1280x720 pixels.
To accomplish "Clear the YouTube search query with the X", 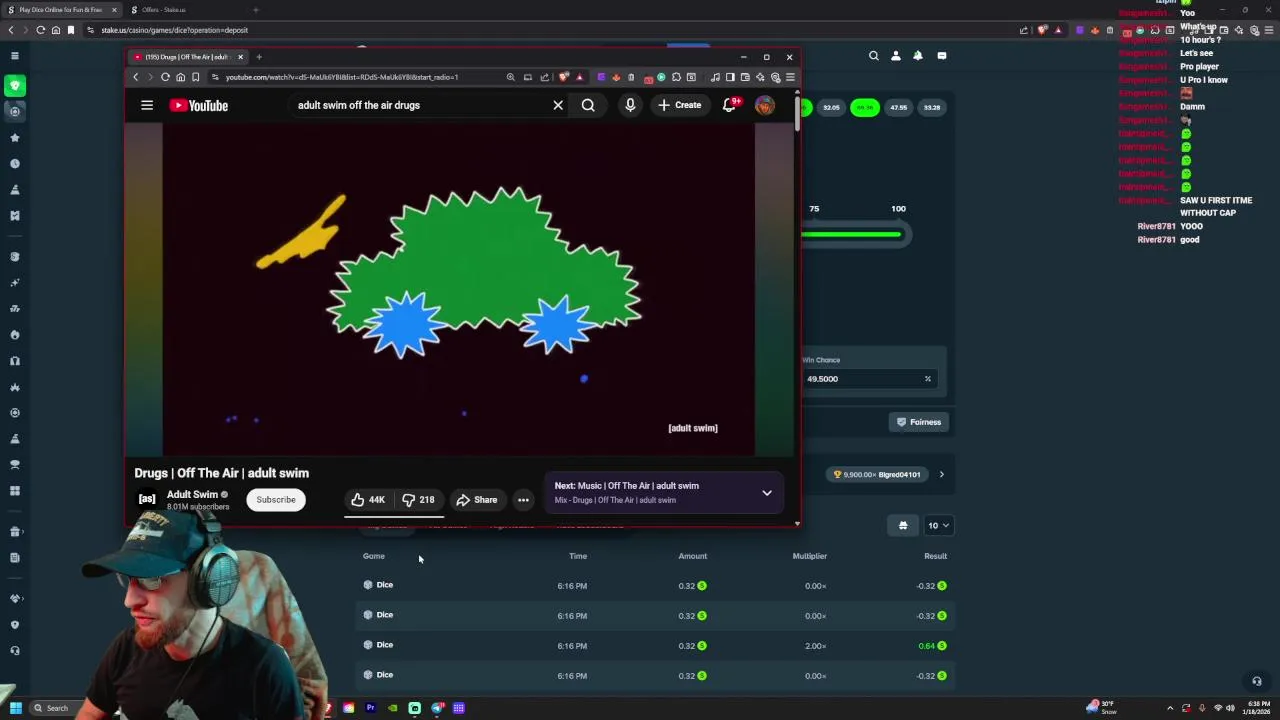I will (x=558, y=105).
